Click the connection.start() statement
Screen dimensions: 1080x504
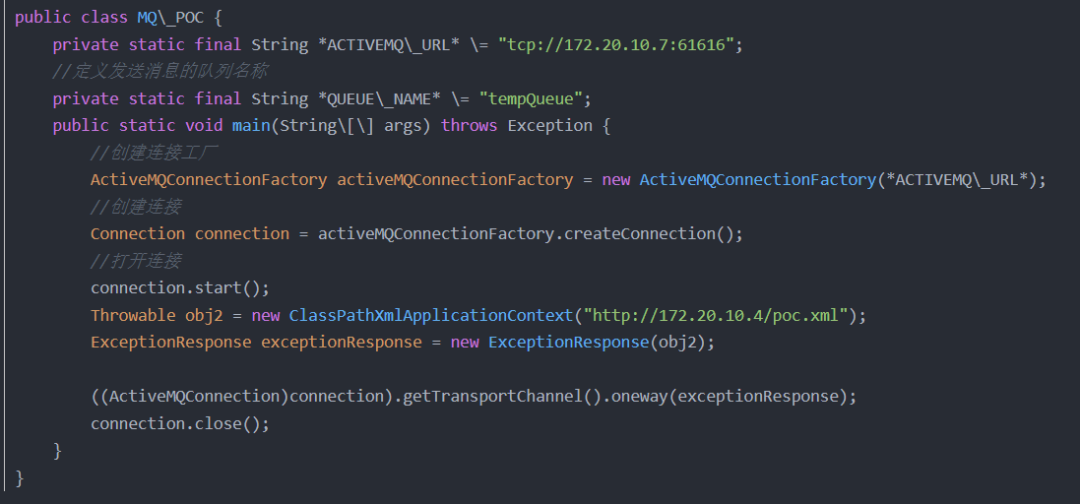[180, 288]
